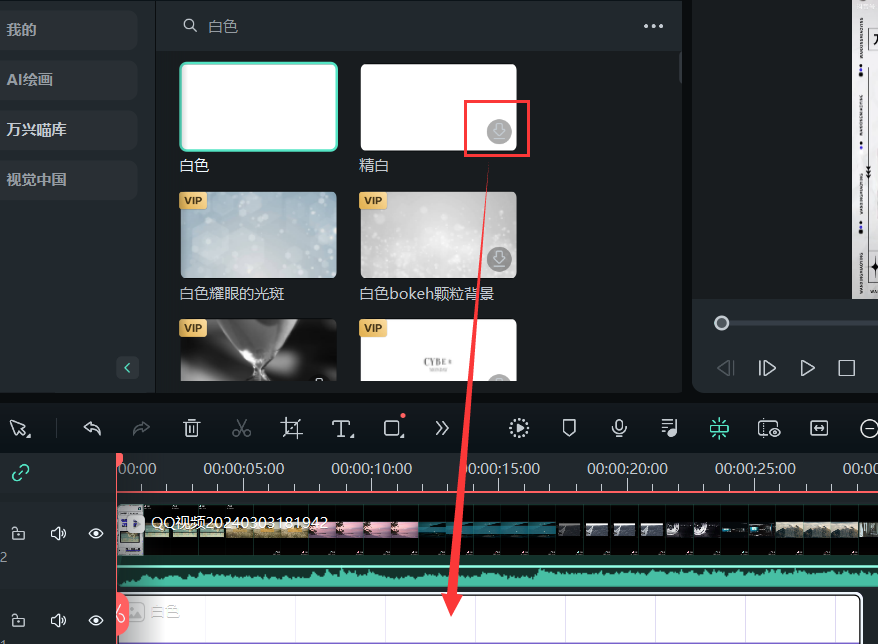Image resolution: width=878 pixels, height=644 pixels.
Task: Open the crop tool
Action: 291,428
